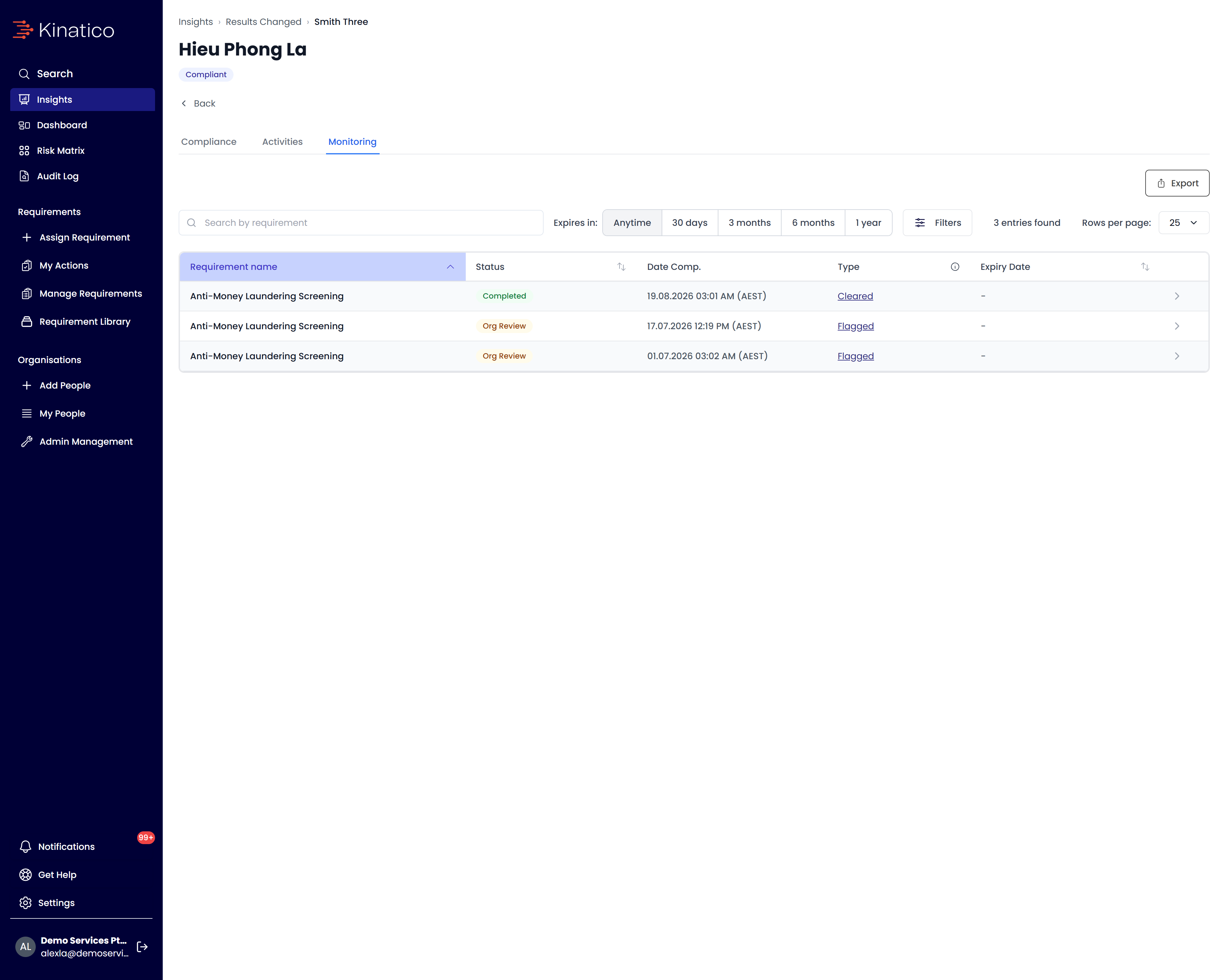Click the logout icon beside Demo Services
Viewport: 1225px width, 980px height.
142,947
